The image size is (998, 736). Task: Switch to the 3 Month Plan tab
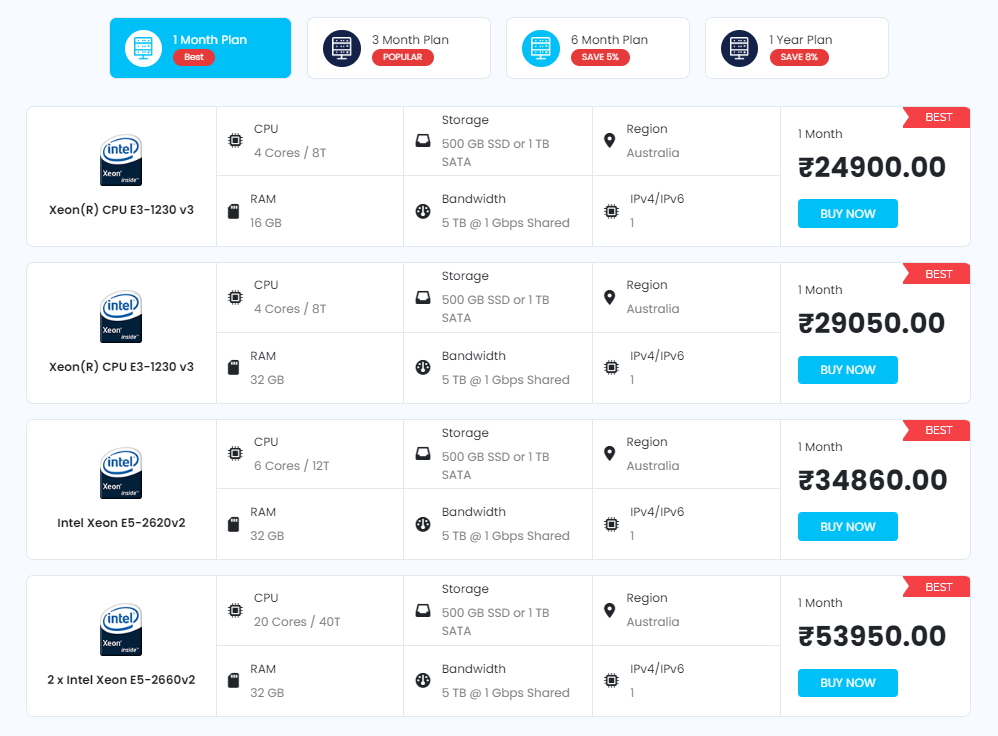tap(398, 47)
